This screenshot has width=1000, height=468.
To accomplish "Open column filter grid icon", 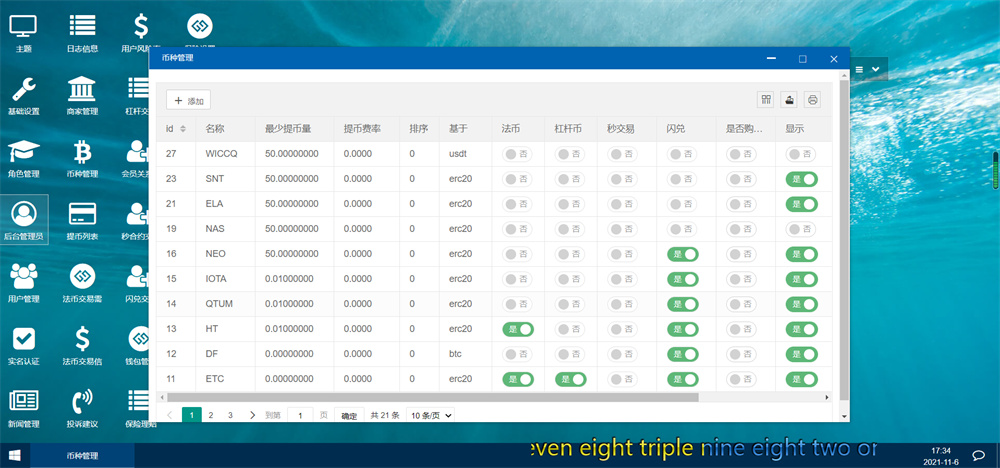I will click(x=767, y=100).
